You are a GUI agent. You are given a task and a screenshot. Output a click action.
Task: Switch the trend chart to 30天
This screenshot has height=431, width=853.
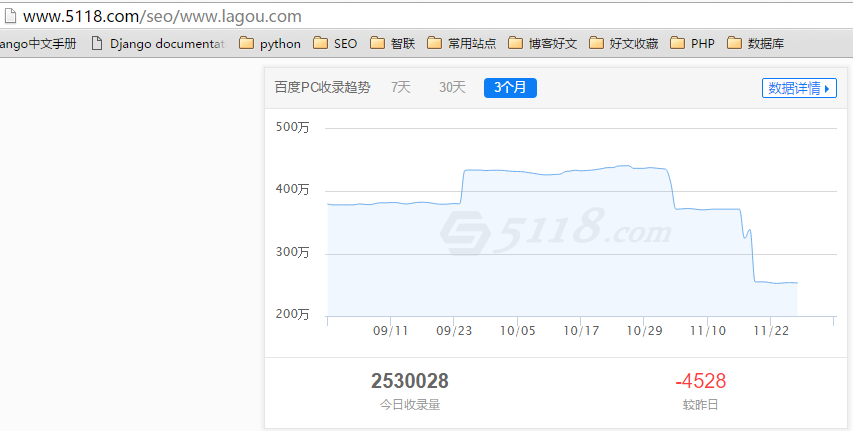click(452, 88)
